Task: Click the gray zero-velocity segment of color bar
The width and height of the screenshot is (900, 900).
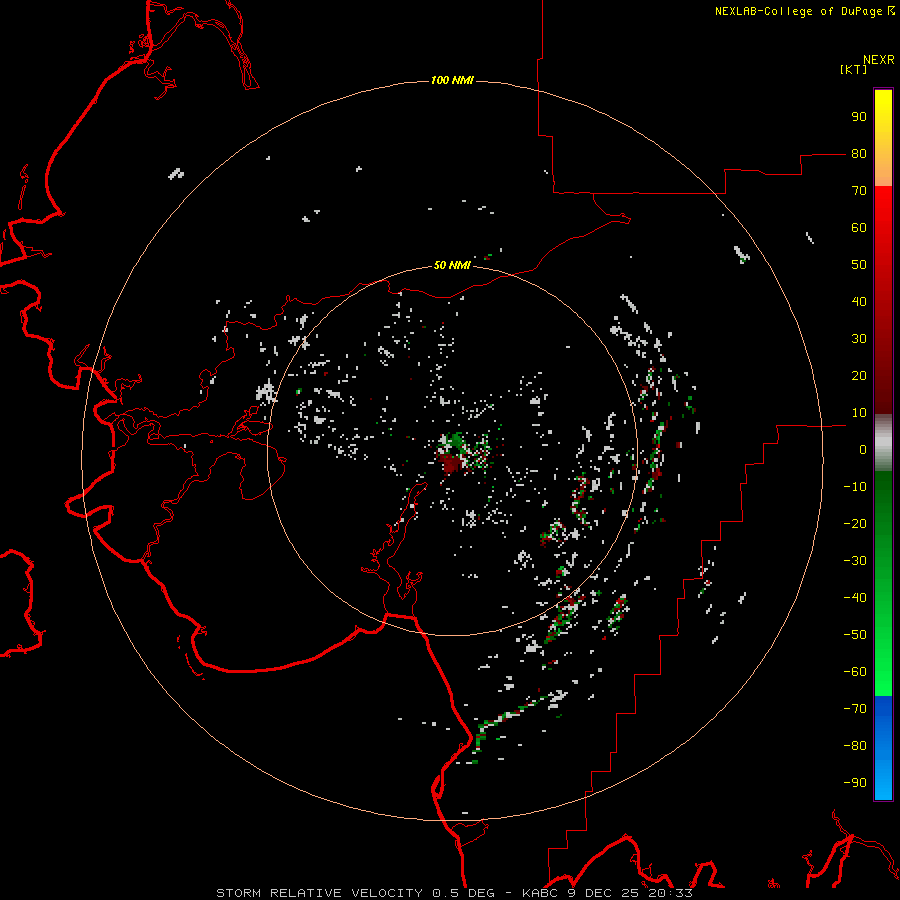Action: 883,443
